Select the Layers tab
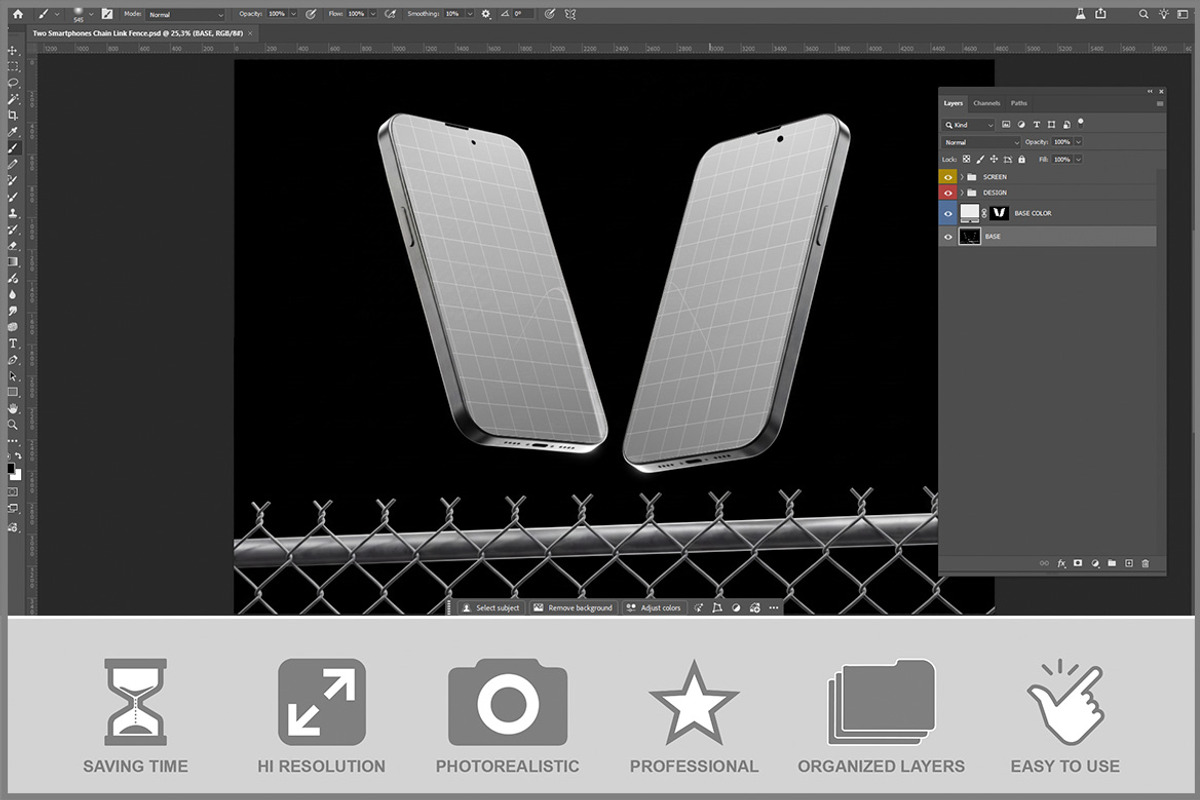 (953, 103)
